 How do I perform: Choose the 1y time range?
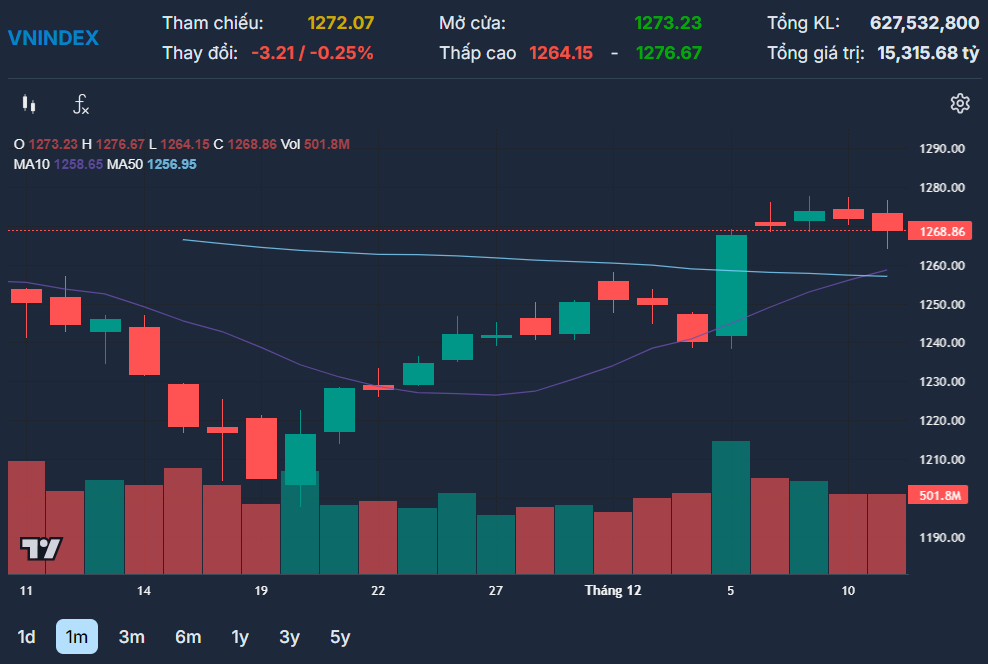240,636
